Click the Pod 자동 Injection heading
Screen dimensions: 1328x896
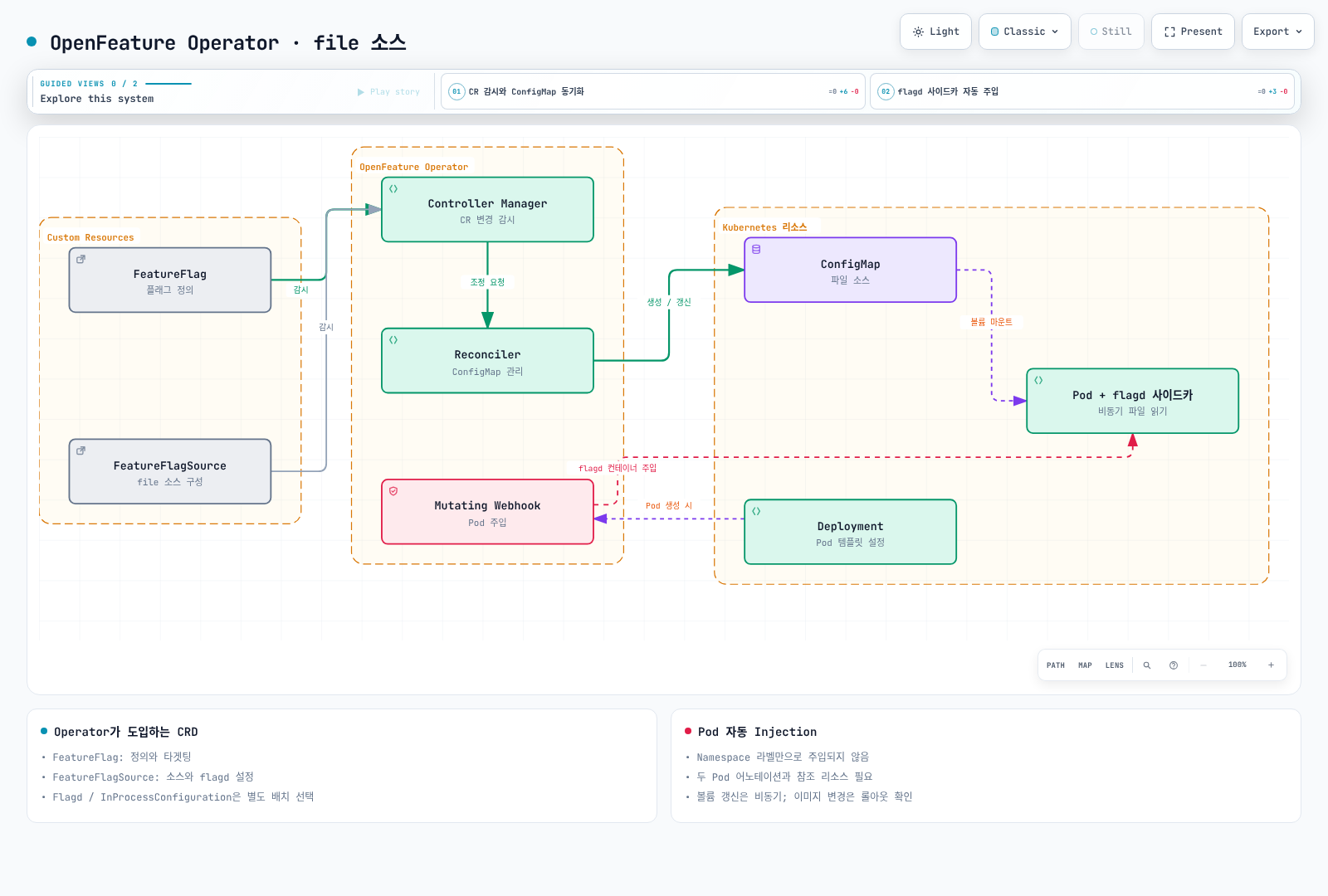click(757, 732)
